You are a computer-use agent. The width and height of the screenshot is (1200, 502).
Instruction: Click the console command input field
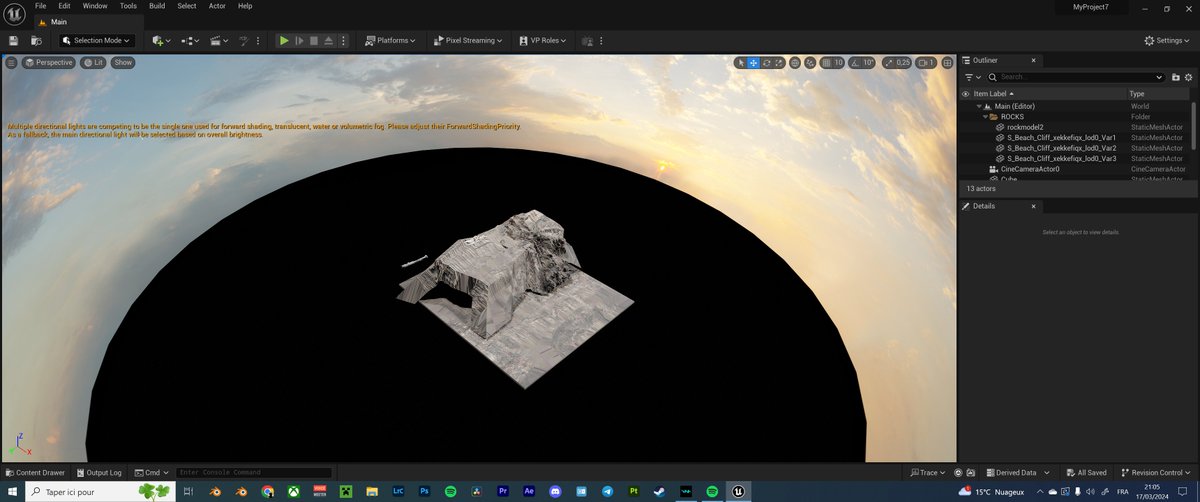coord(254,472)
